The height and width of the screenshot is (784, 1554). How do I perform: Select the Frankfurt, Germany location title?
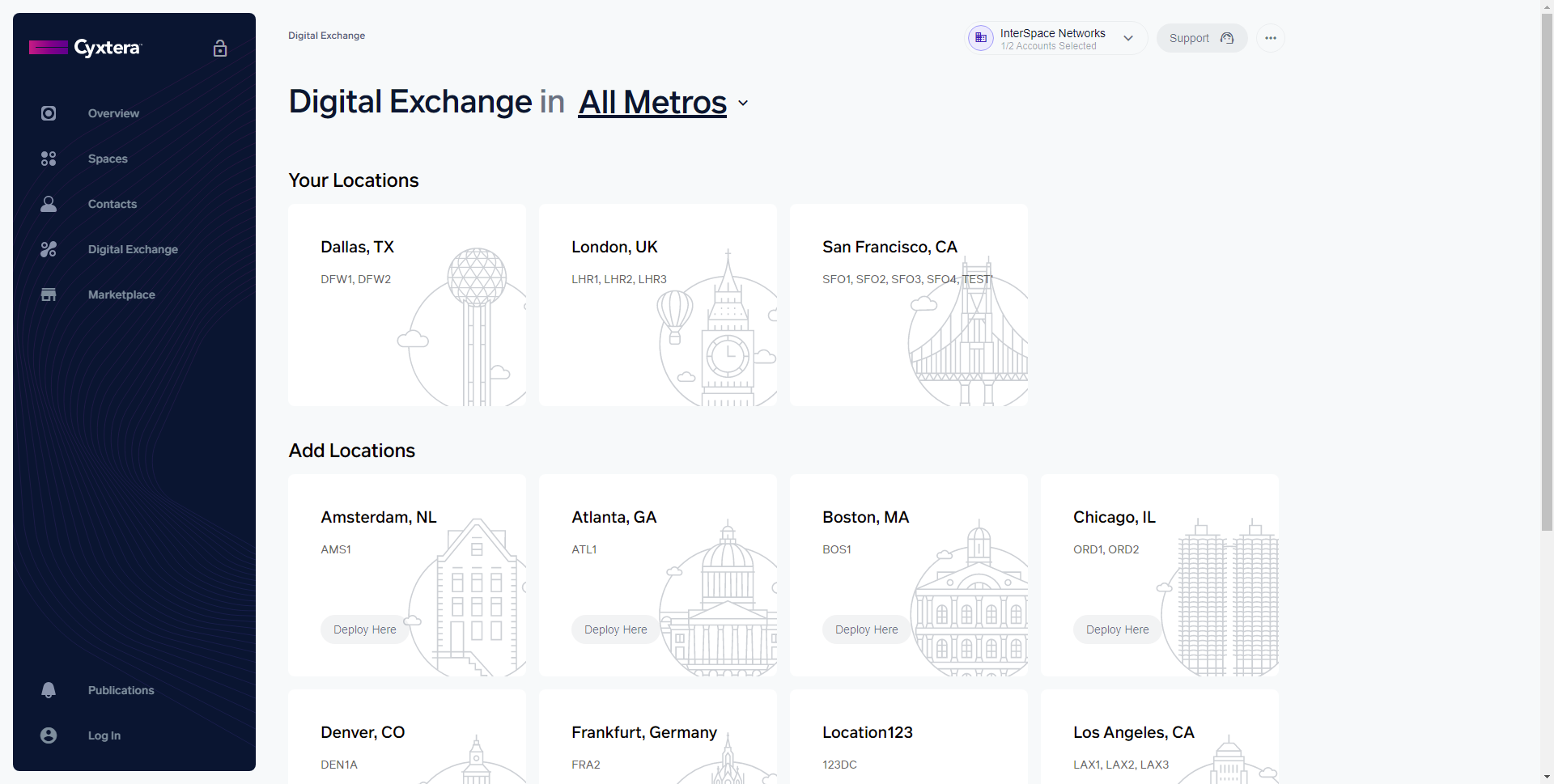click(x=644, y=732)
